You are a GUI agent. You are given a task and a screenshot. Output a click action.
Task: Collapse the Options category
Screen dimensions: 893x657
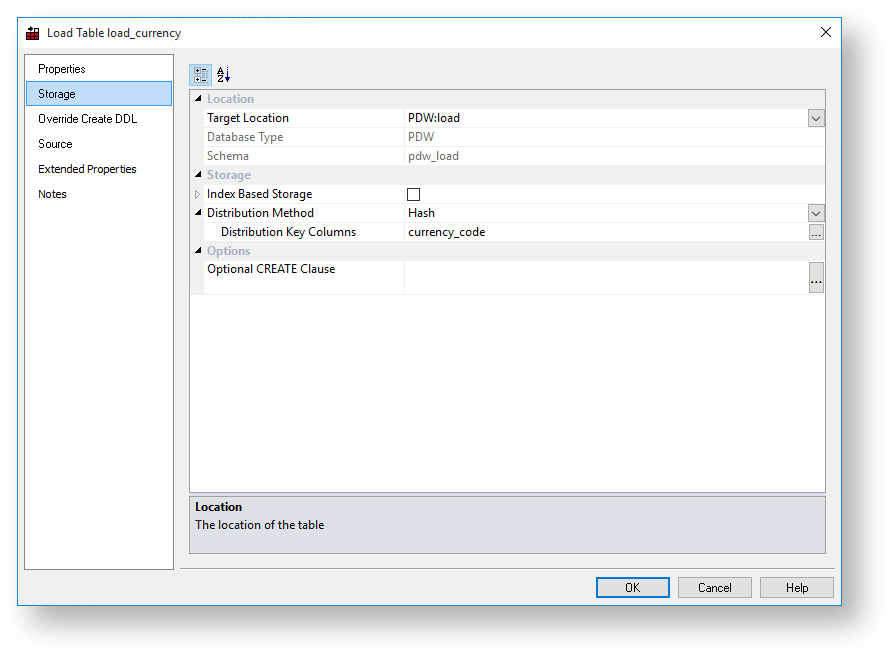point(198,250)
